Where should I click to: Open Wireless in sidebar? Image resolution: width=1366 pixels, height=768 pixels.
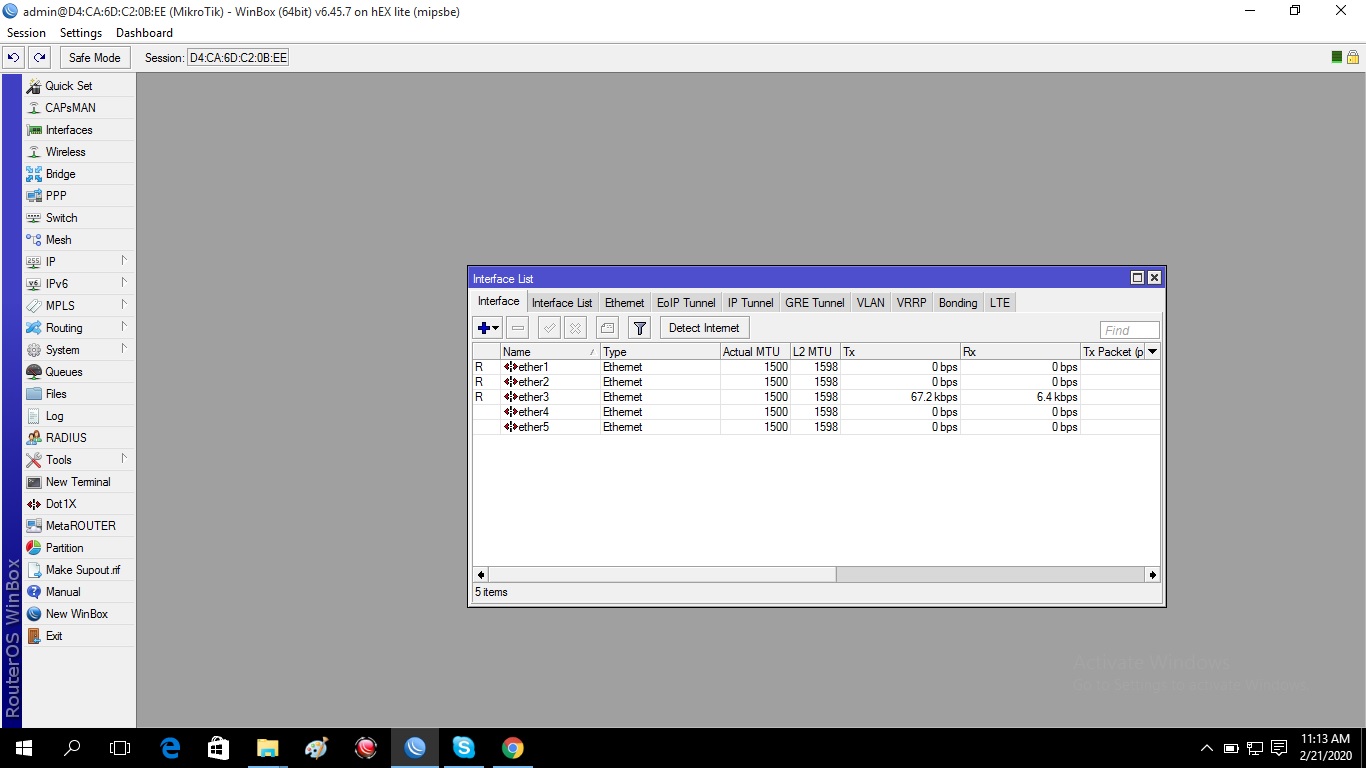pyautogui.click(x=78, y=152)
